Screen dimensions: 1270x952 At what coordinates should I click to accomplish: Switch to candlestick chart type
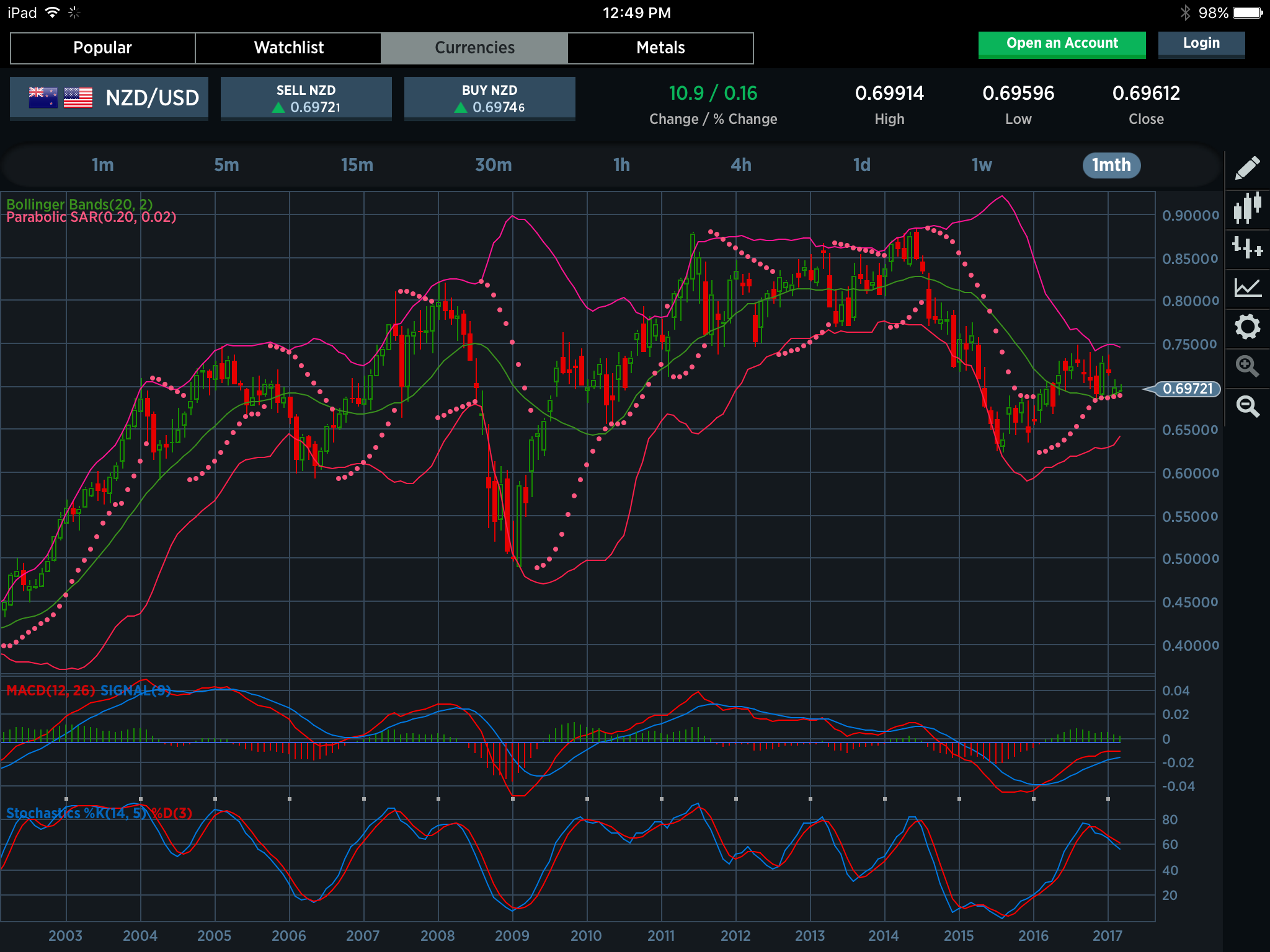click(1247, 208)
